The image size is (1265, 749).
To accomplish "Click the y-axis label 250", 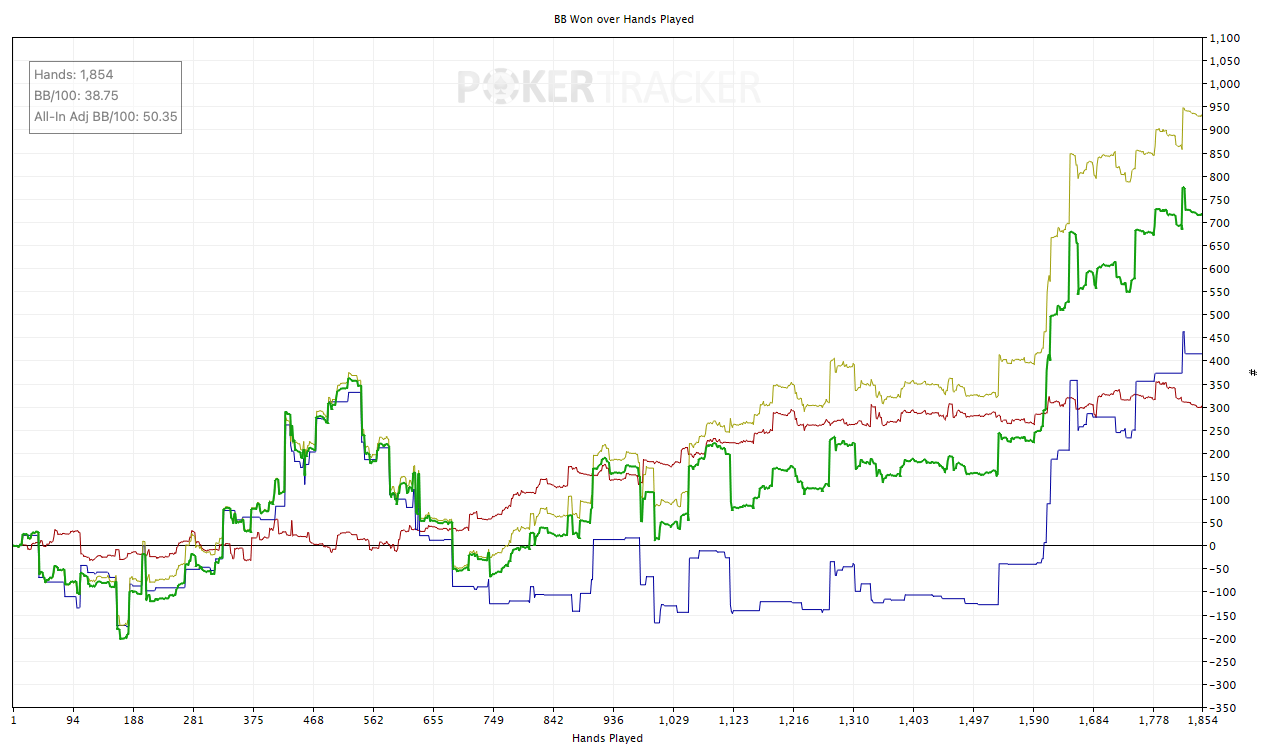I will [1219, 430].
